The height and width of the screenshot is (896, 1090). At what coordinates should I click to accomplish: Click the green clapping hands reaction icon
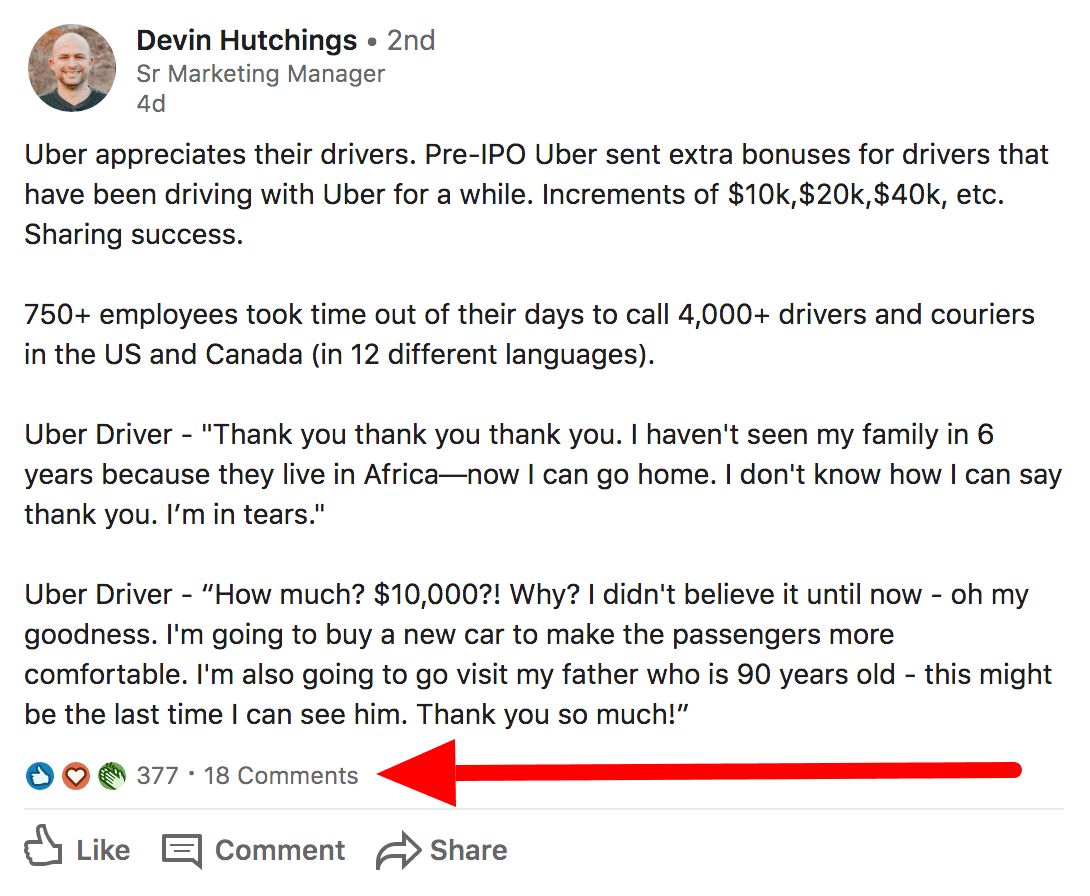tap(111, 776)
